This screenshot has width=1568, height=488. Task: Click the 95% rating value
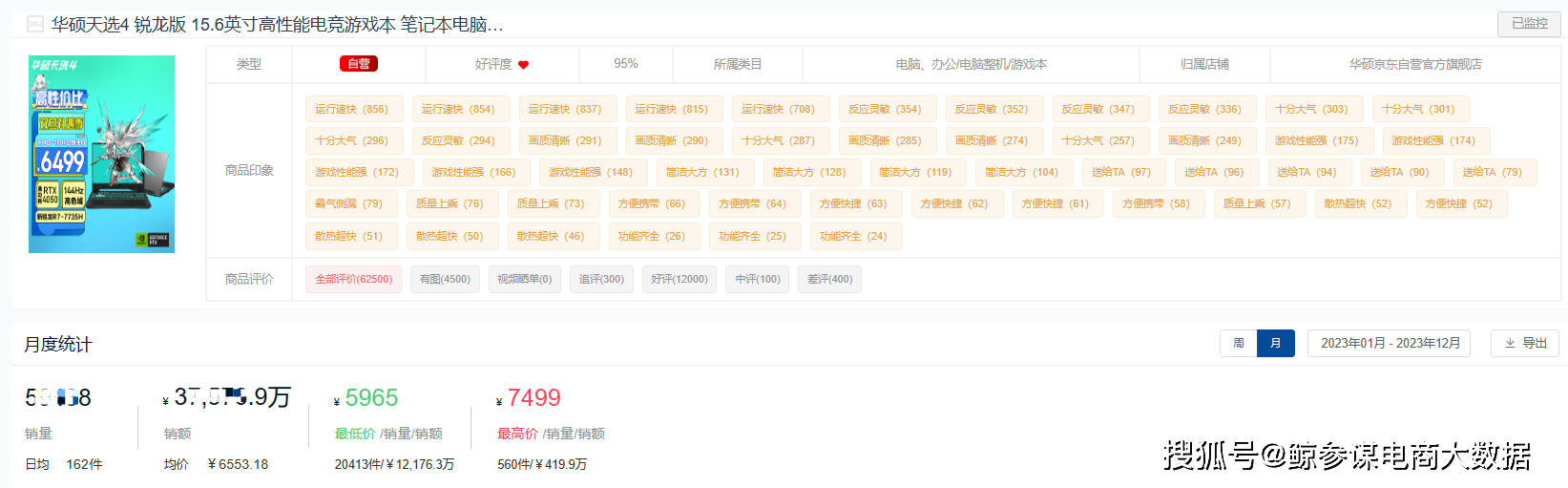coord(626,63)
